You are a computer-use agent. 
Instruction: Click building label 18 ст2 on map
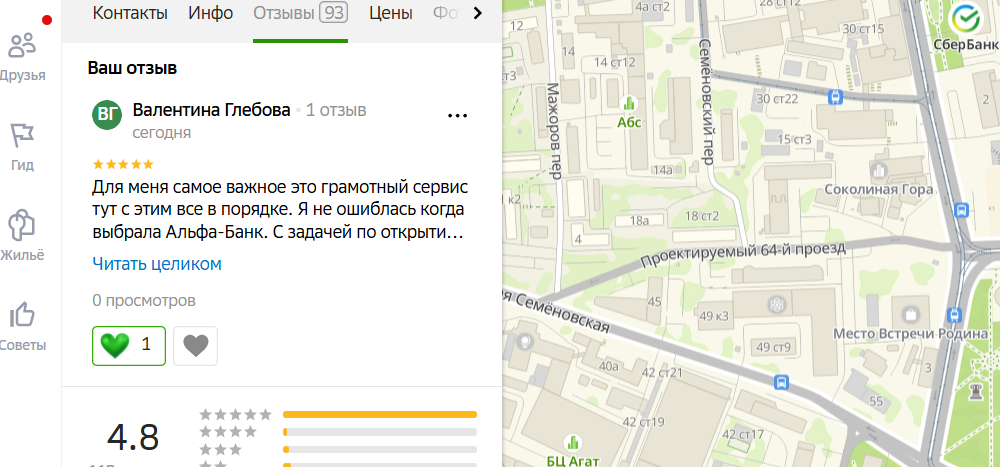point(701,216)
